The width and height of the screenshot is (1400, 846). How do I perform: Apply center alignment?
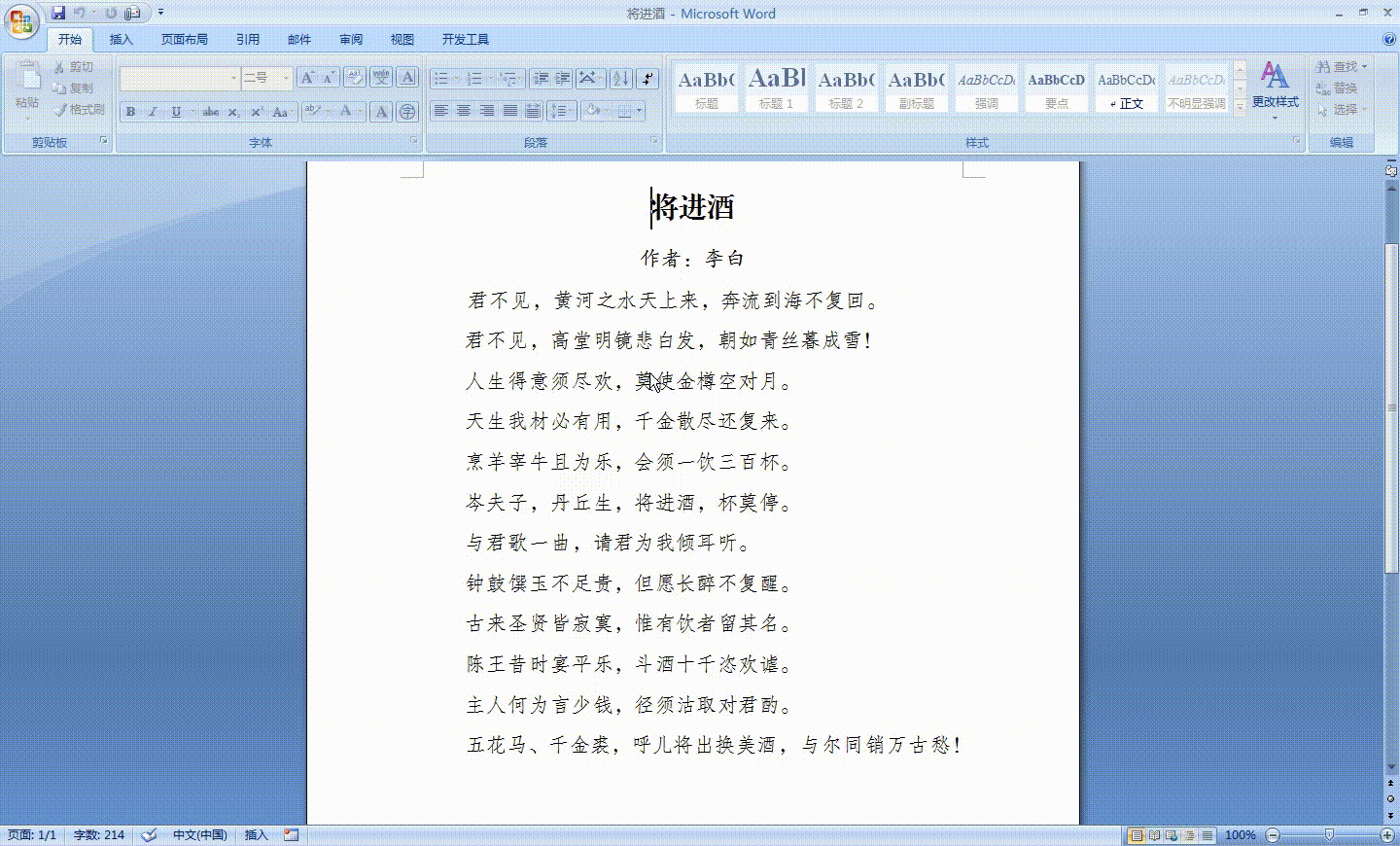[x=464, y=110]
